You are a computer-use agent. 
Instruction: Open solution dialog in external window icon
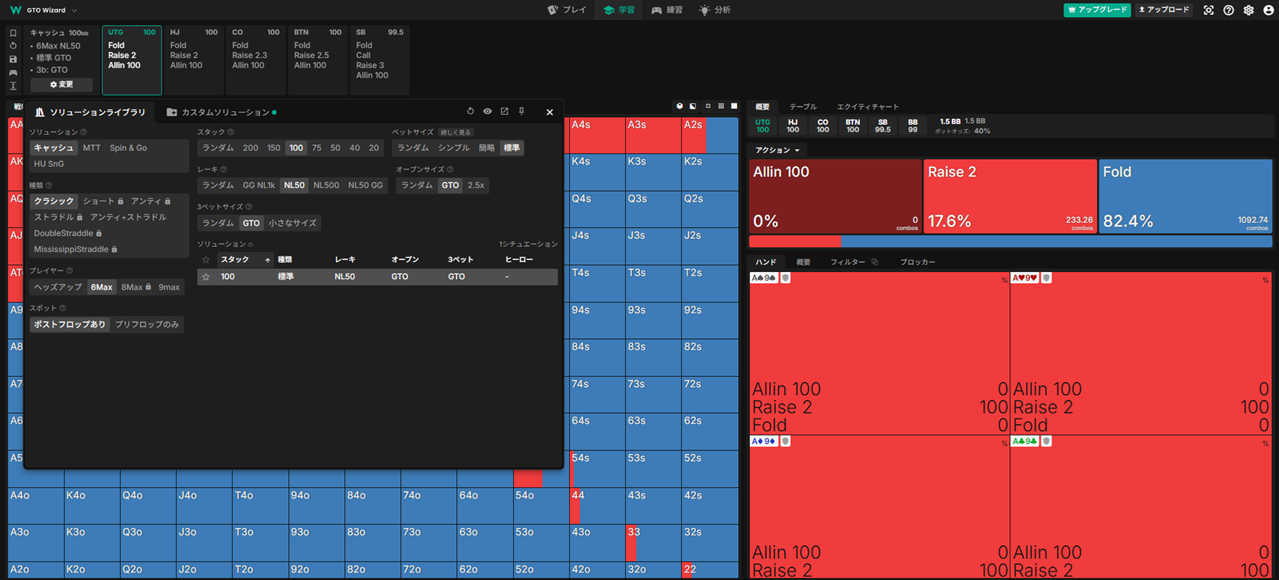(x=504, y=112)
